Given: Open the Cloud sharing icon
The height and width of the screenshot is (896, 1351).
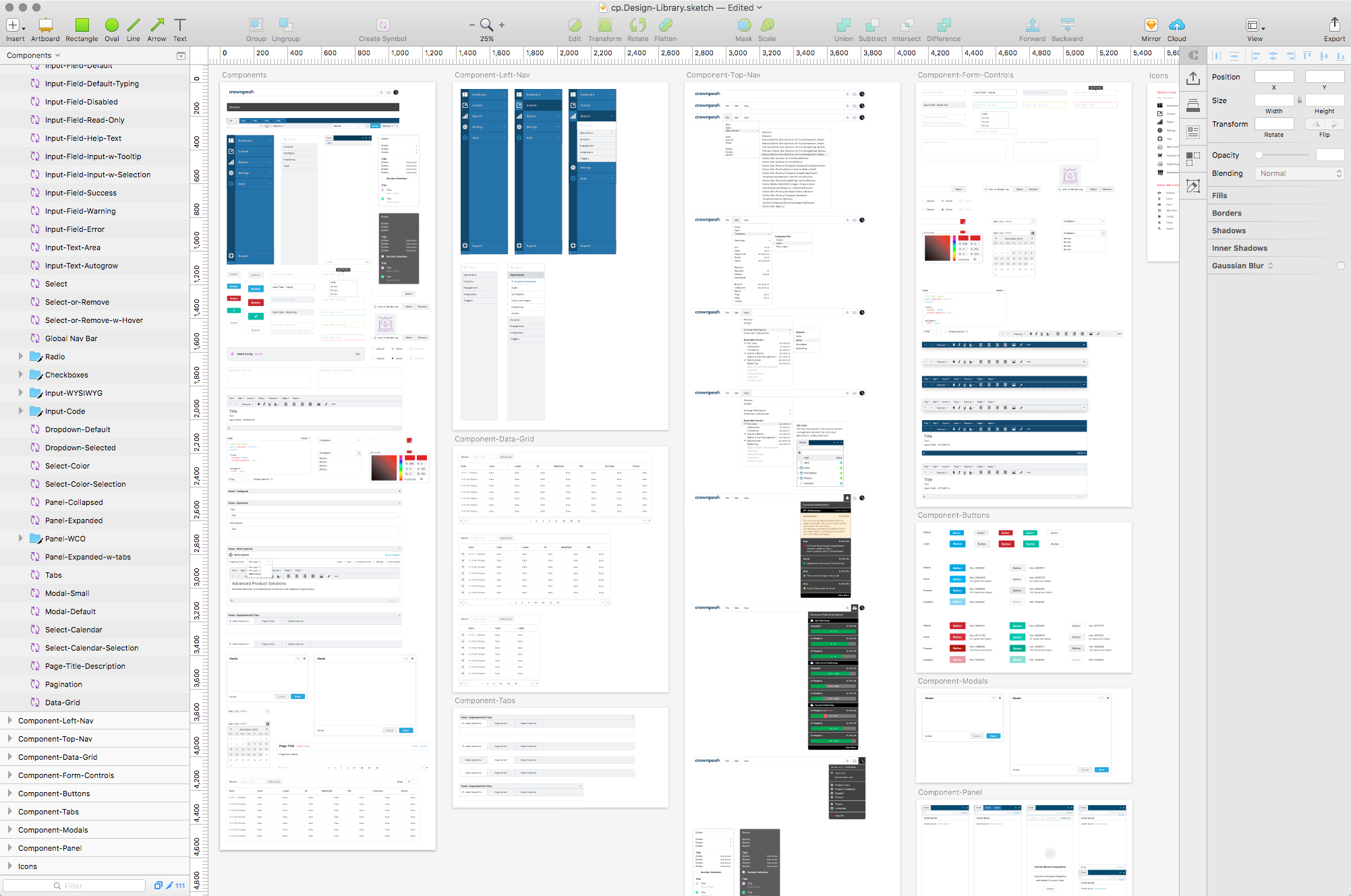Looking at the screenshot, I should pyautogui.click(x=1176, y=26).
